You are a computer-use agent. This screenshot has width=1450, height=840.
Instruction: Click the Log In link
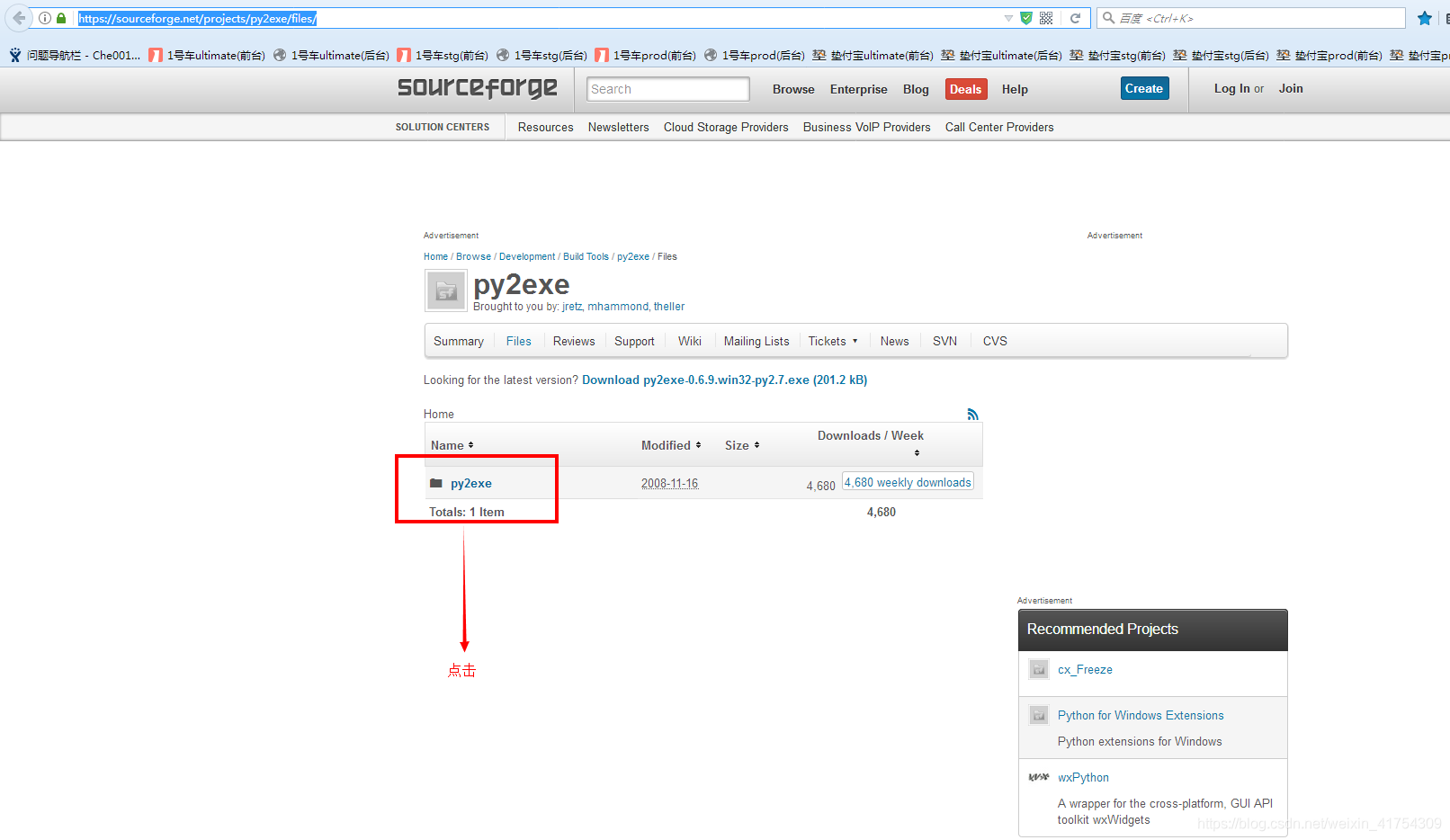click(1231, 88)
